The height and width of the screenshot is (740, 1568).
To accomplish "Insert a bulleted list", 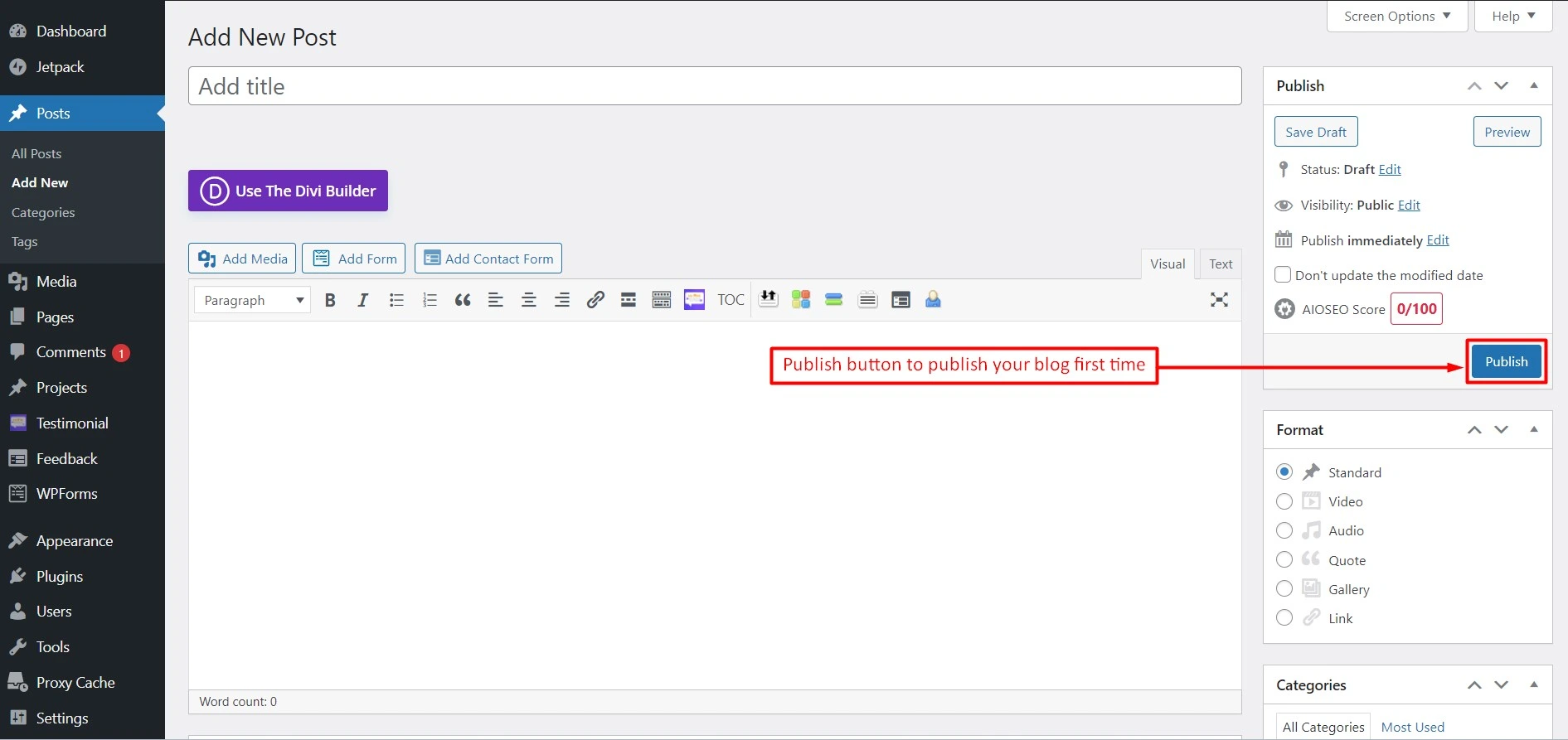I will tap(396, 300).
